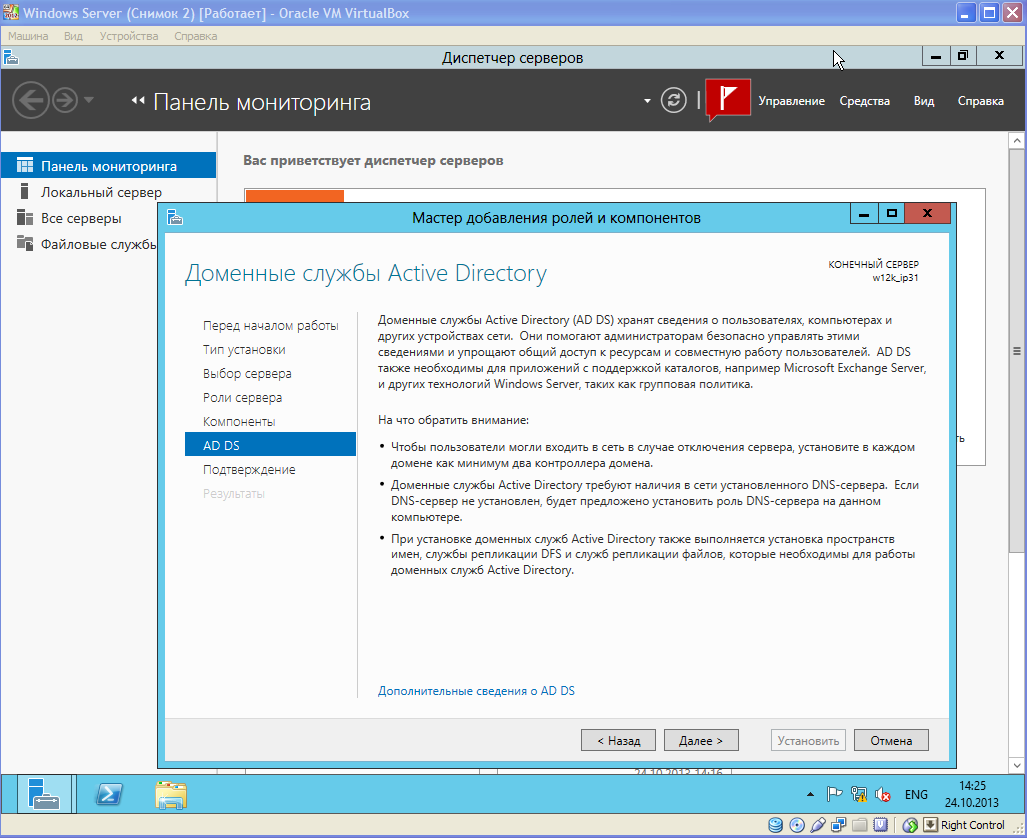The height and width of the screenshot is (838, 1027).
Task: Click the muted speaker tray icon
Action: (x=883, y=794)
